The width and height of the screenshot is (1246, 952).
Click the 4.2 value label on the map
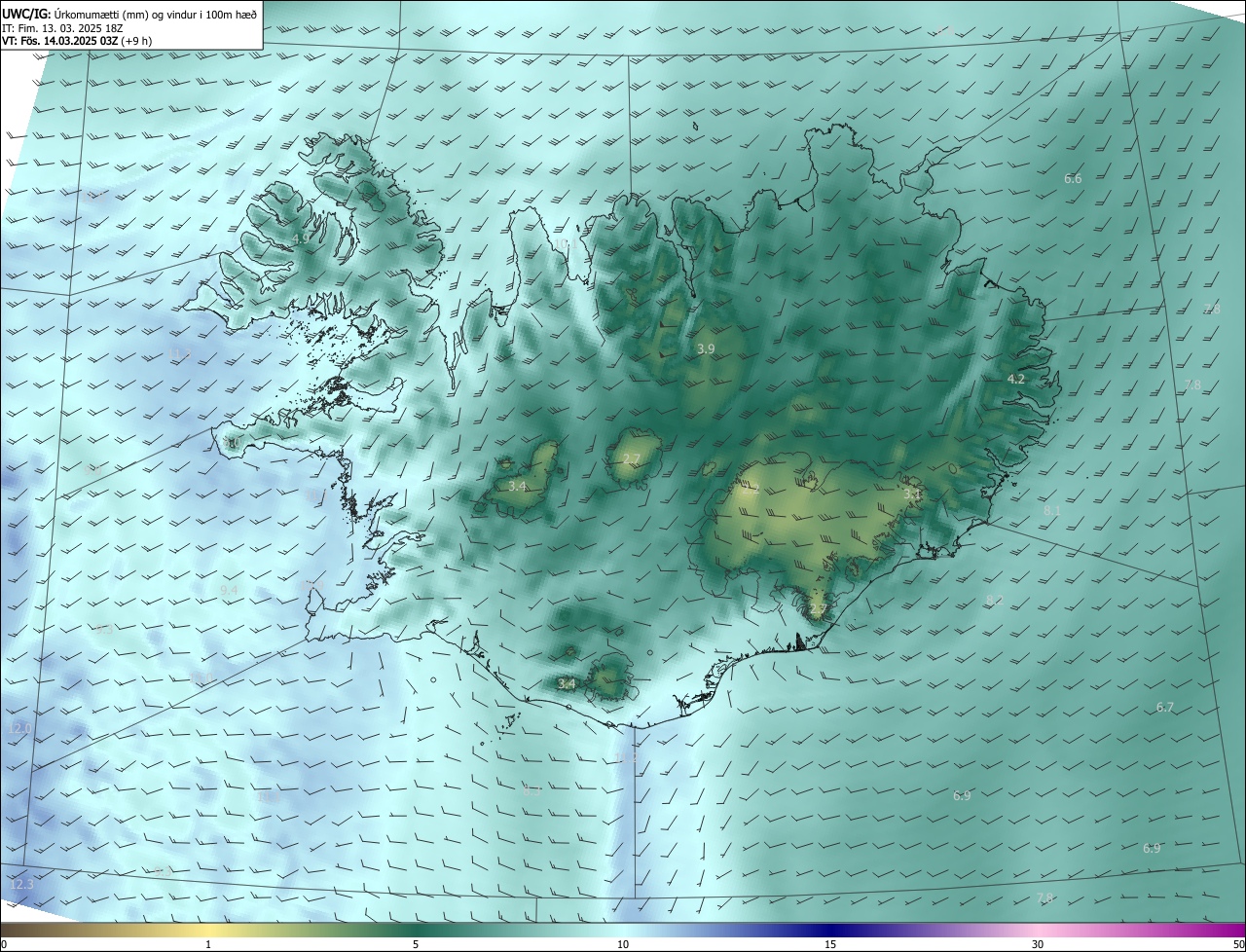point(1015,379)
